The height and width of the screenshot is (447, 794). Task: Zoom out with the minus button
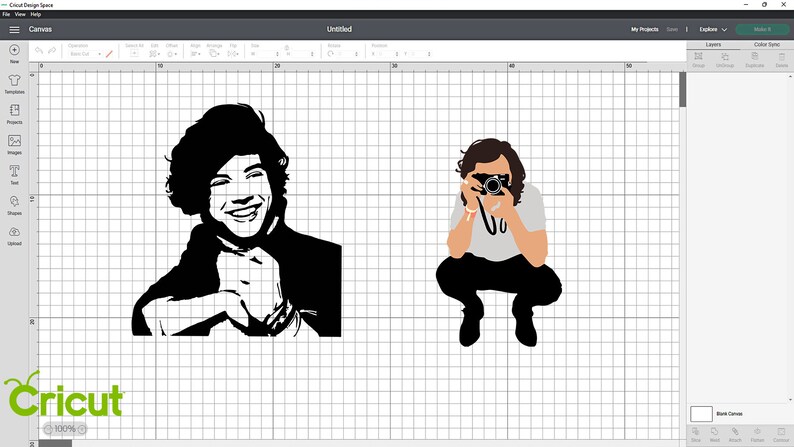pos(48,429)
